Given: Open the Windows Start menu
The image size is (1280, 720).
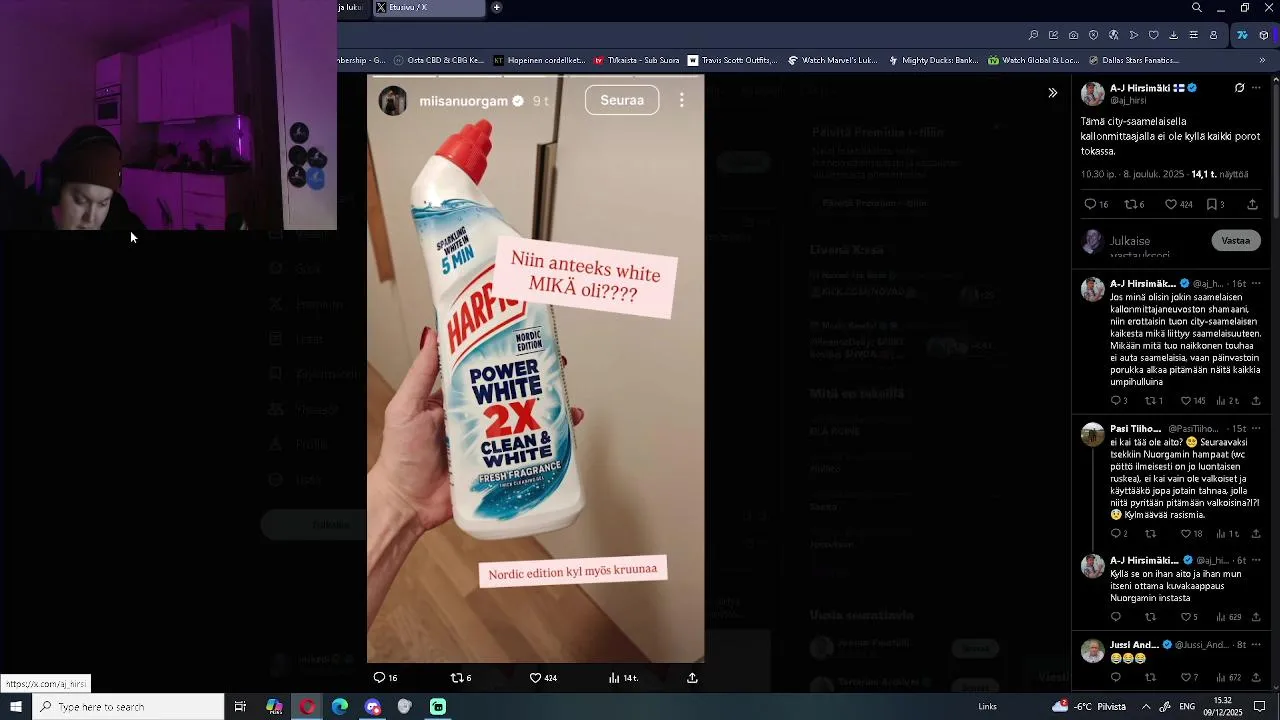Looking at the screenshot, I should click(16, 707).
